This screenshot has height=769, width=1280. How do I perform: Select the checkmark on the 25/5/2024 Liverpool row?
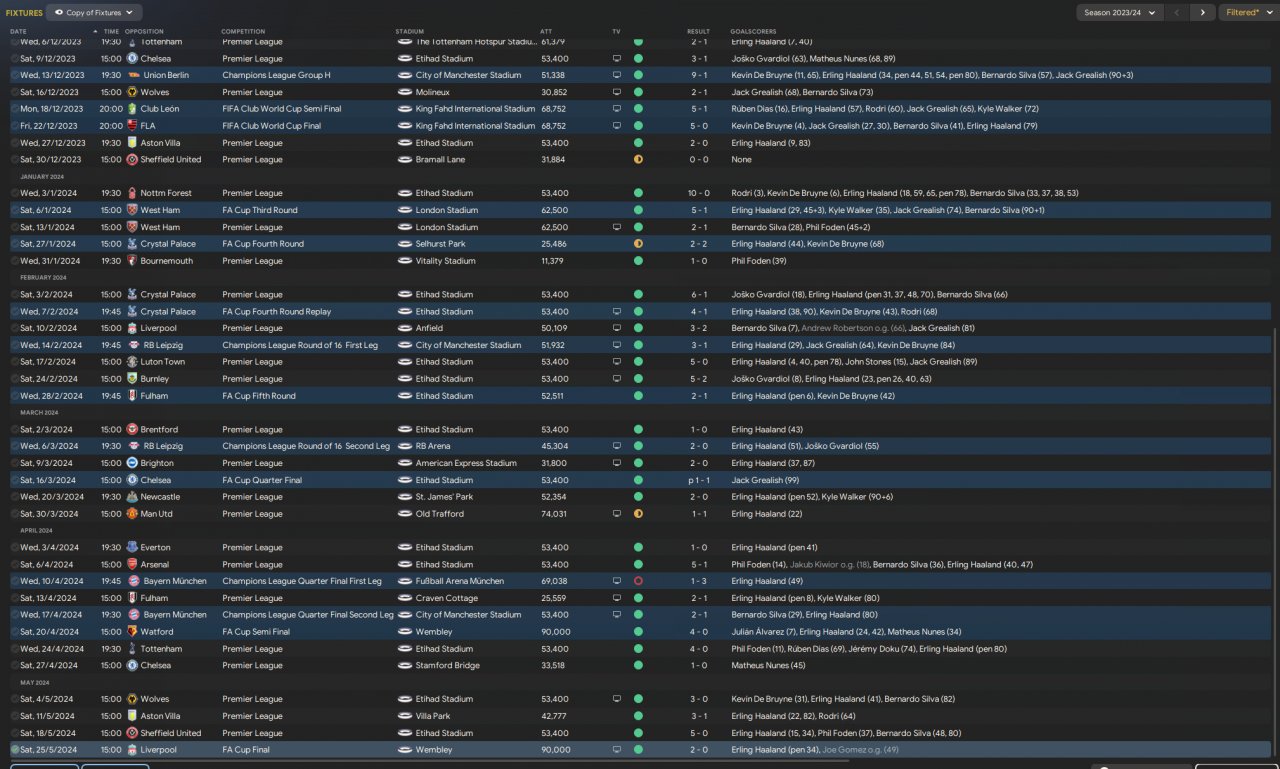(15, 750)
